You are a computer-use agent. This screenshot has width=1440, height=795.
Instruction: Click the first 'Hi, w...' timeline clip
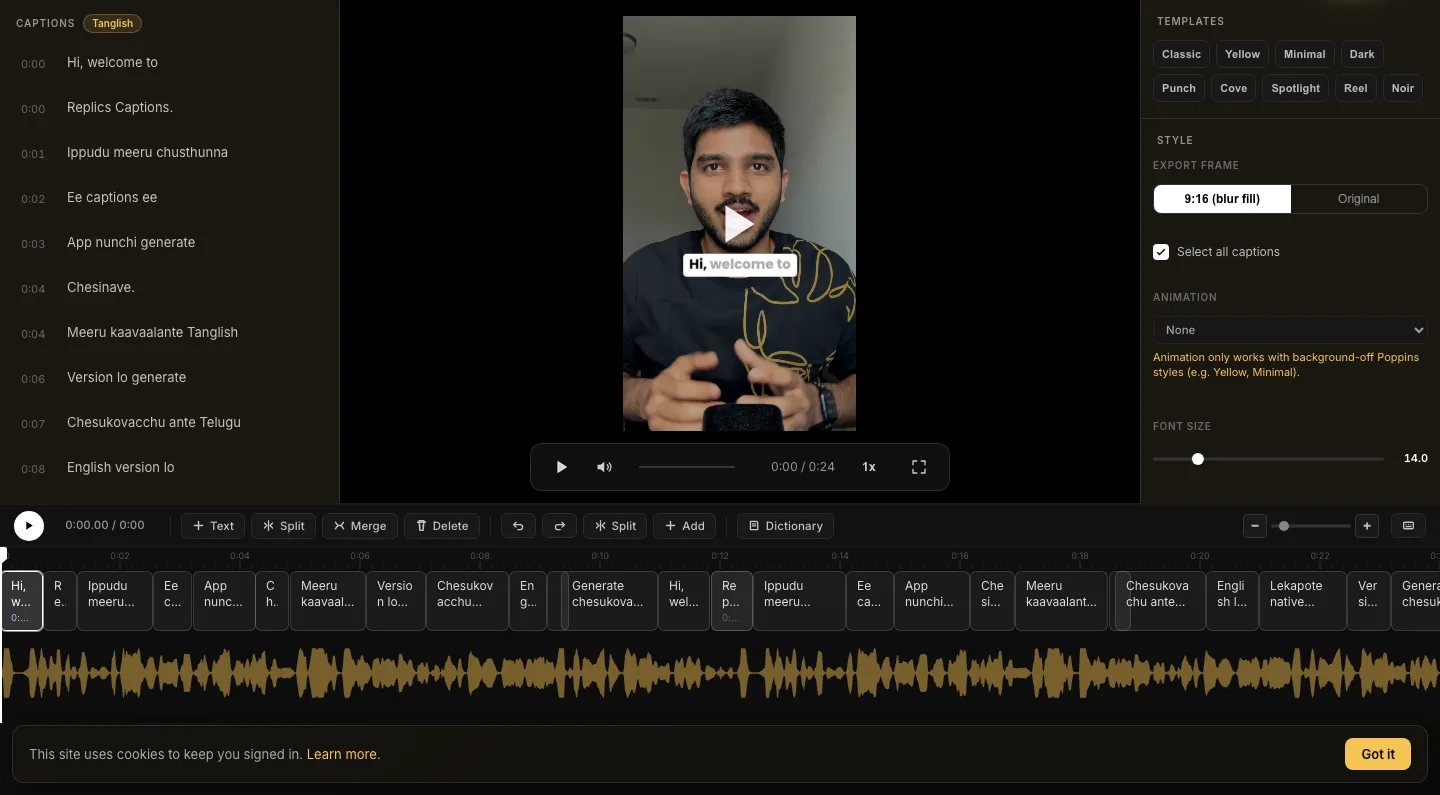(x=22, y=601)
